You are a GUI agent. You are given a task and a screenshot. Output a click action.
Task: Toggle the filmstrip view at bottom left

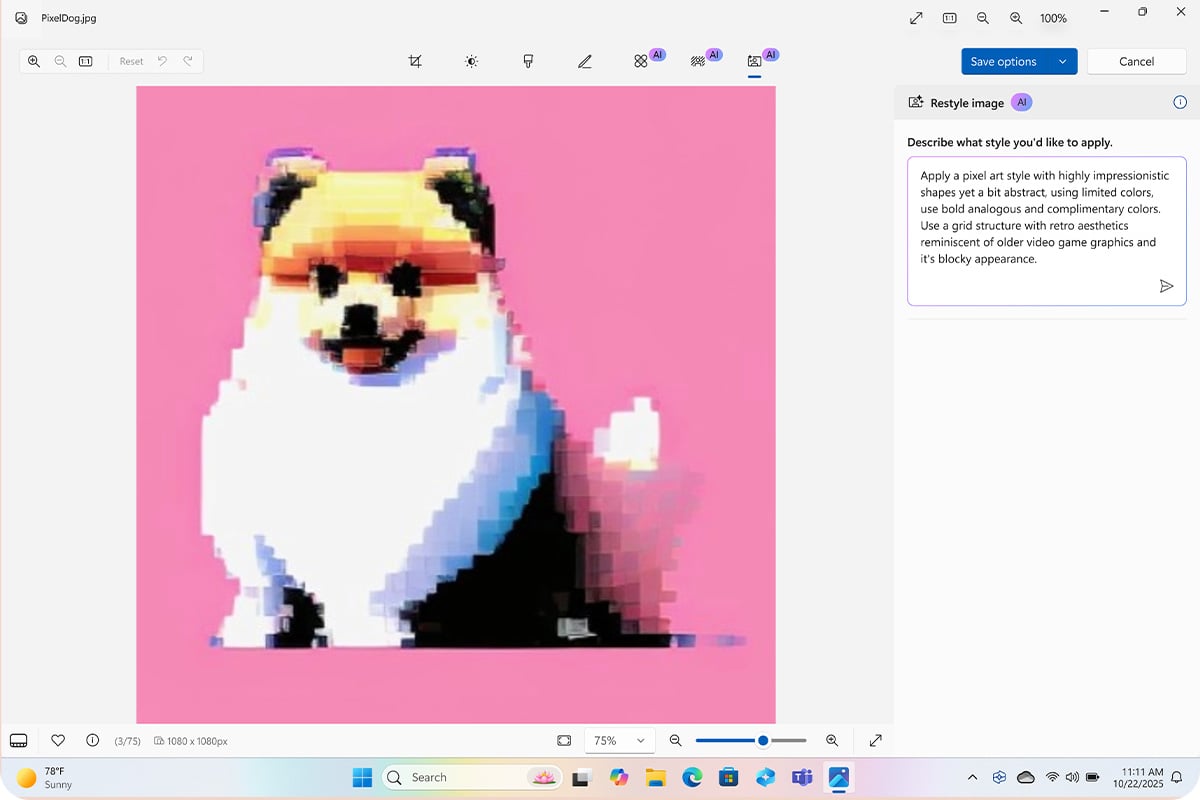pos(18,740)
